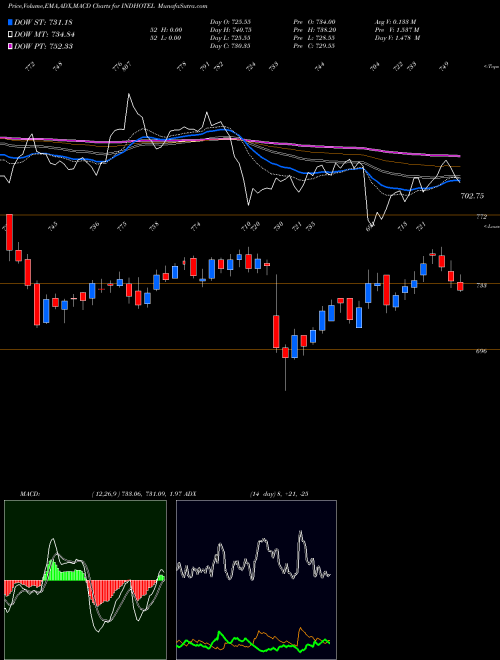Click the orange -DI line peak in the ADX panel
The height and width of the screenshot is (660, 500).
pyautogui.click(x=301, y=629)
